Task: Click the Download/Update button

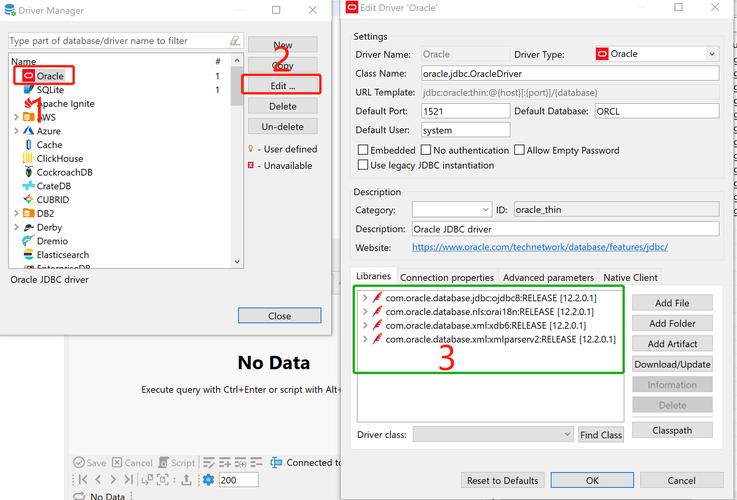Action: coord(672,365)
